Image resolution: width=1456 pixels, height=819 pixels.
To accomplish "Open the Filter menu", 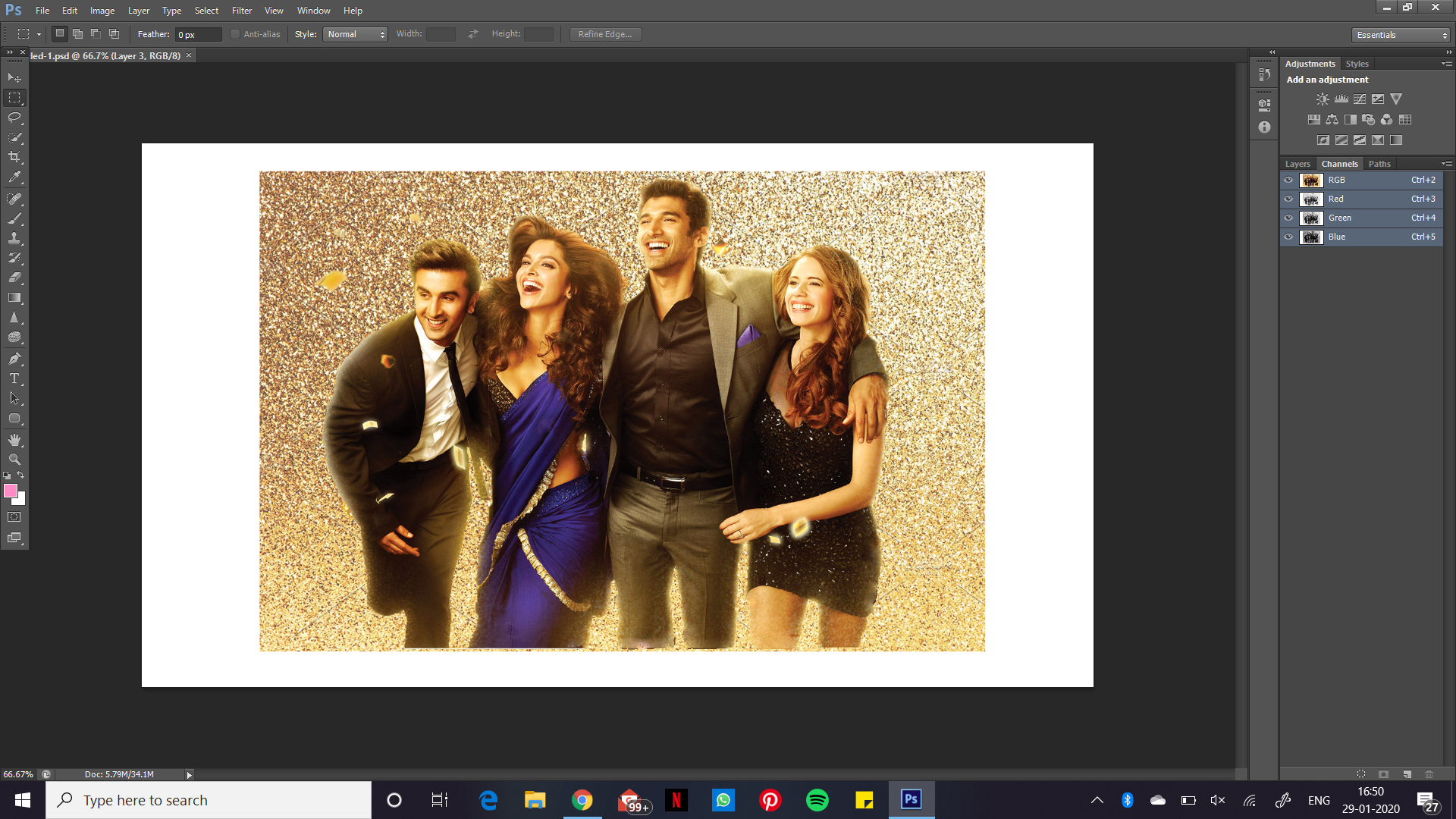I will 241,11.
